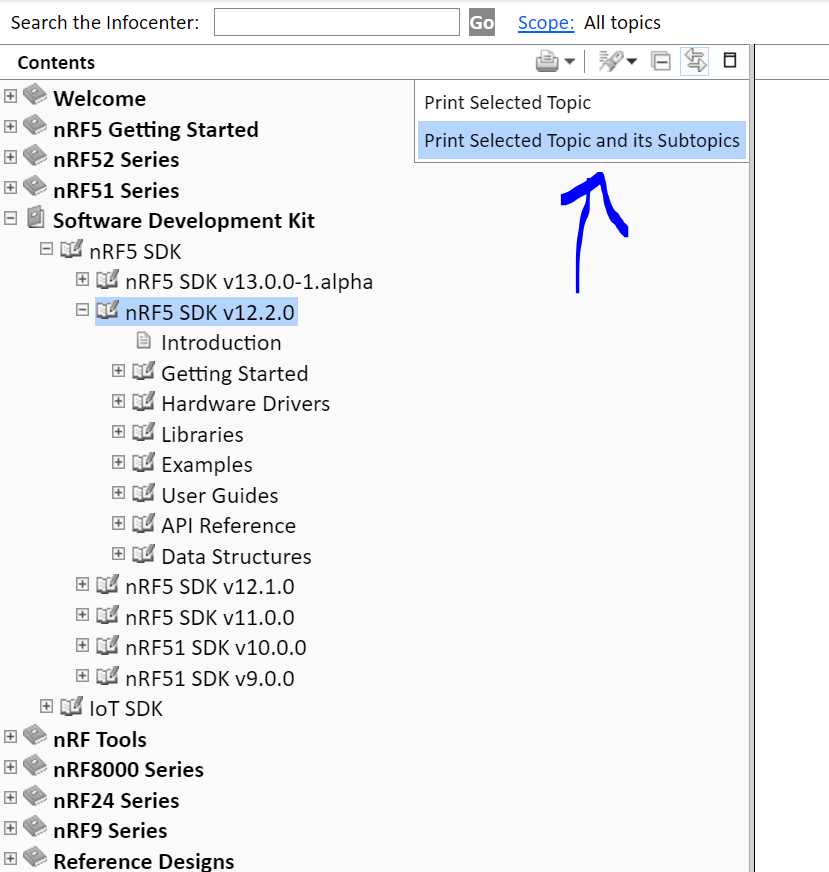Image resolution: width=829 pixels, height=872 pixels.
Task: Click the Welcome book icon
Action: pyautogui.click(x=35, y=95)
